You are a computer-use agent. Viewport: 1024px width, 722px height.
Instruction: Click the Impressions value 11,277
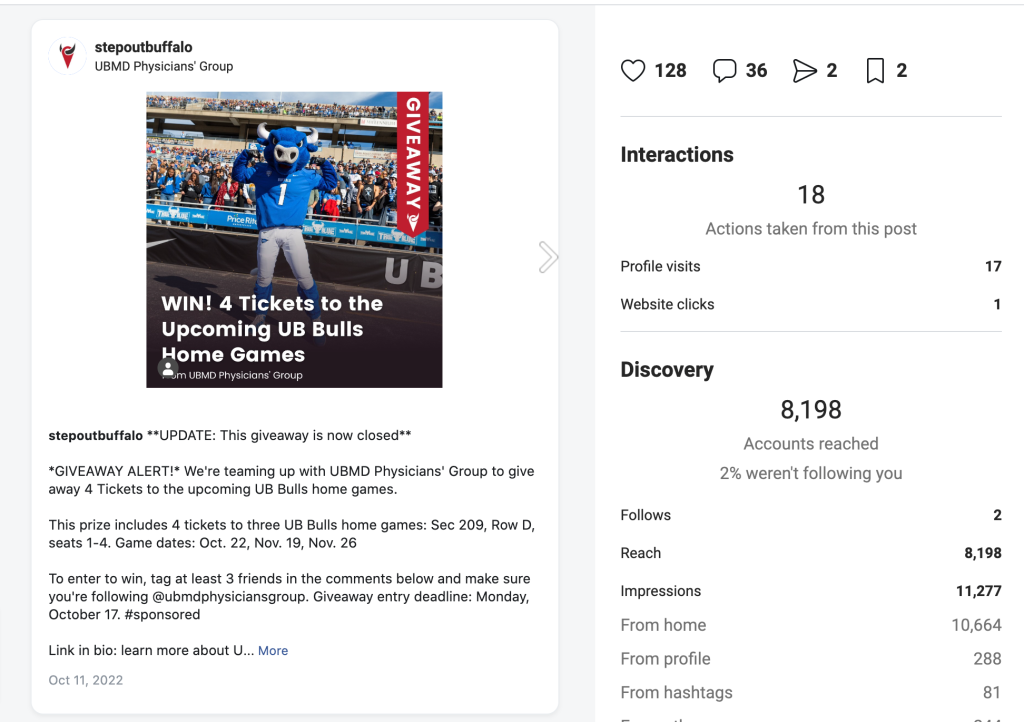979,591
